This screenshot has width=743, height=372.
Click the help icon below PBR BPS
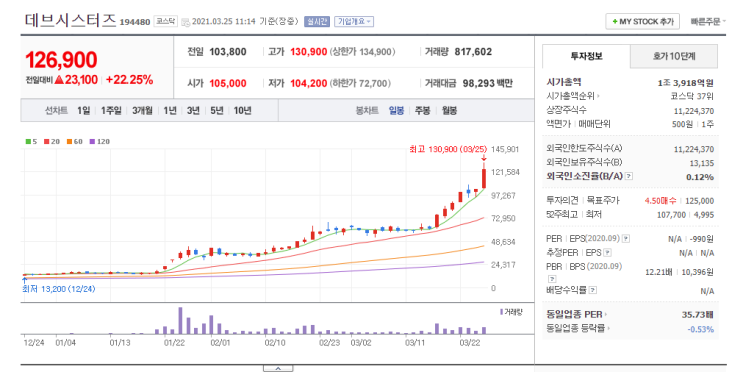pyautogui.click(x=552, y=279)
